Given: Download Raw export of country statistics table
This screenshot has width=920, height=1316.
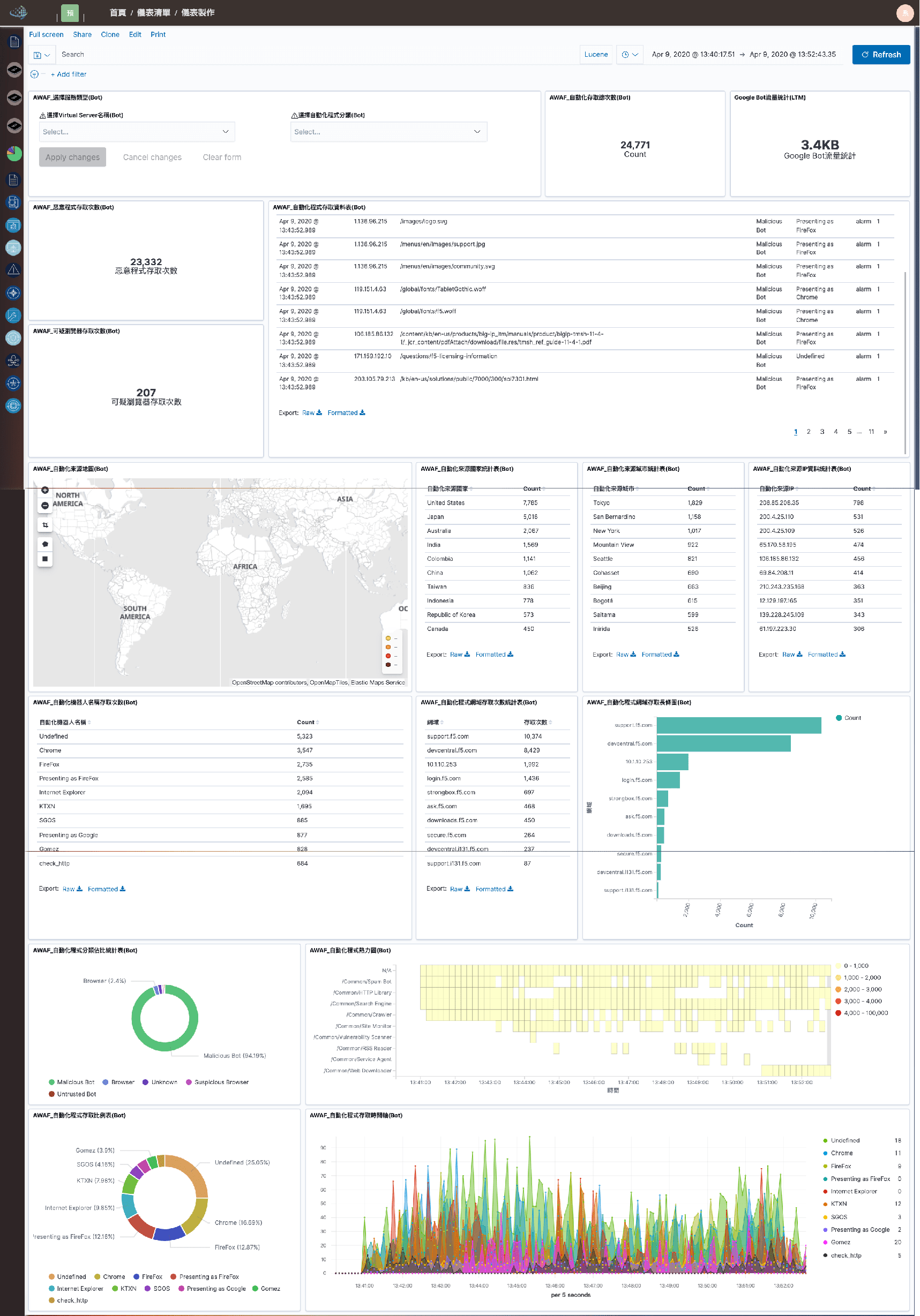Looking at the screenshot, I should click(459, 655).
